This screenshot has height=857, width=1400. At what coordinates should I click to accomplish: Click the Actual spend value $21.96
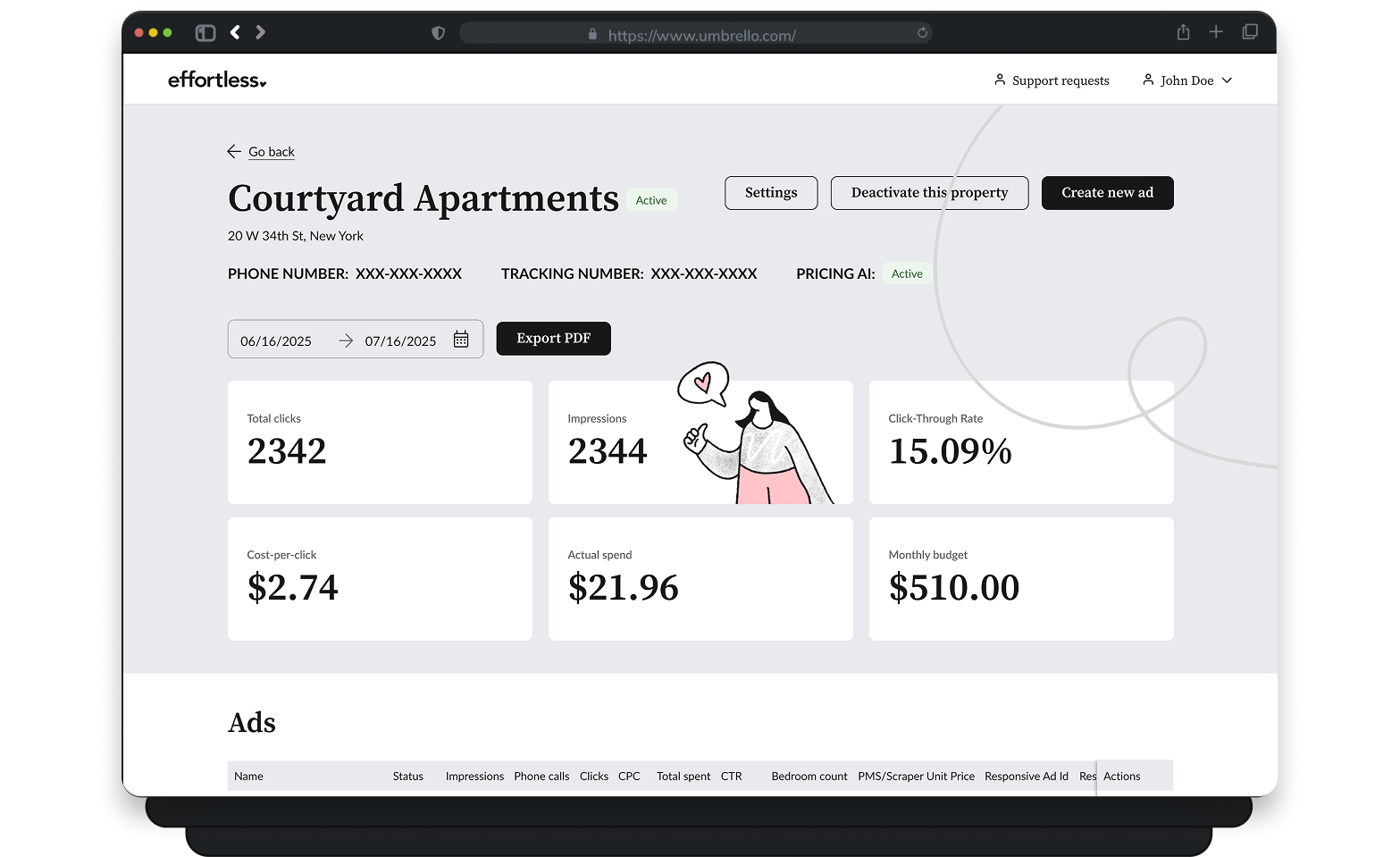coord(624,588)
